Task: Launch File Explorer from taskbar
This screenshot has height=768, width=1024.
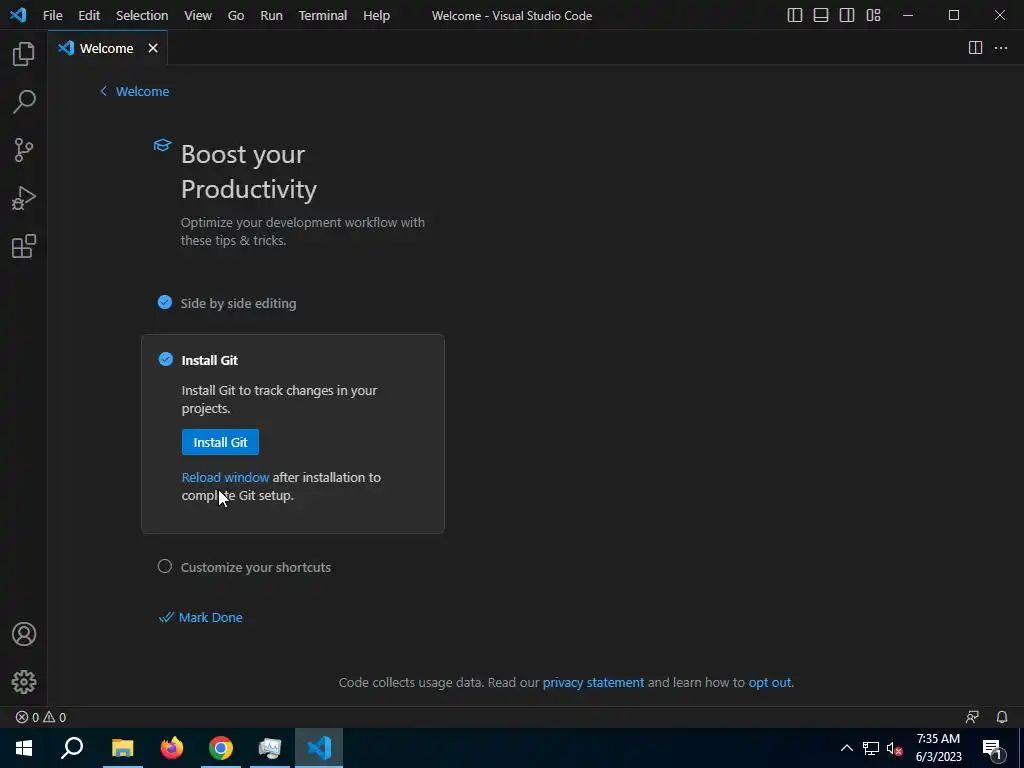Action: pos(122,748)
